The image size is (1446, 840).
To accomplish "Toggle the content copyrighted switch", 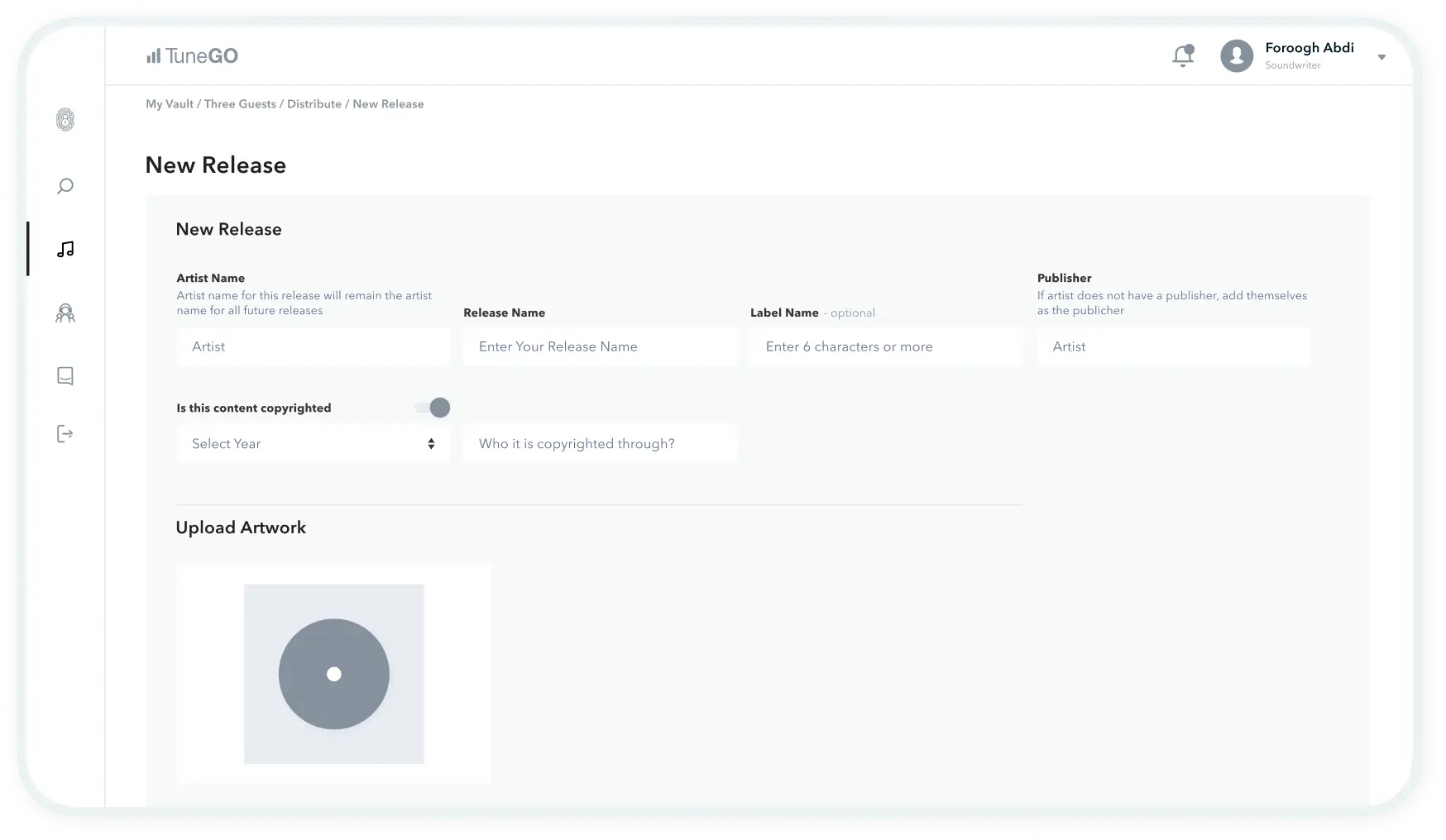I will point(433,408).
